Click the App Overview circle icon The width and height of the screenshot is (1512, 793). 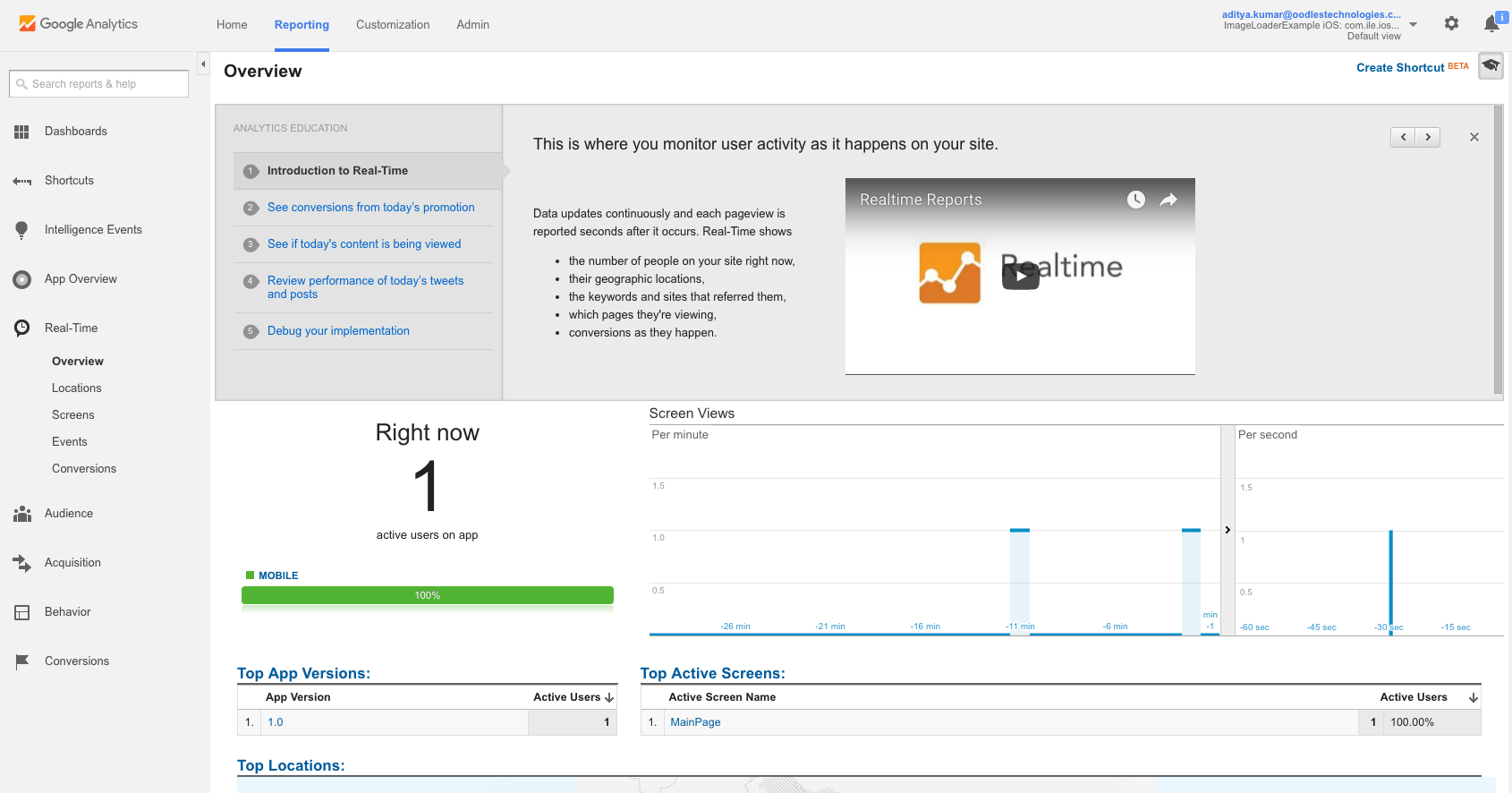coord(21,279)
